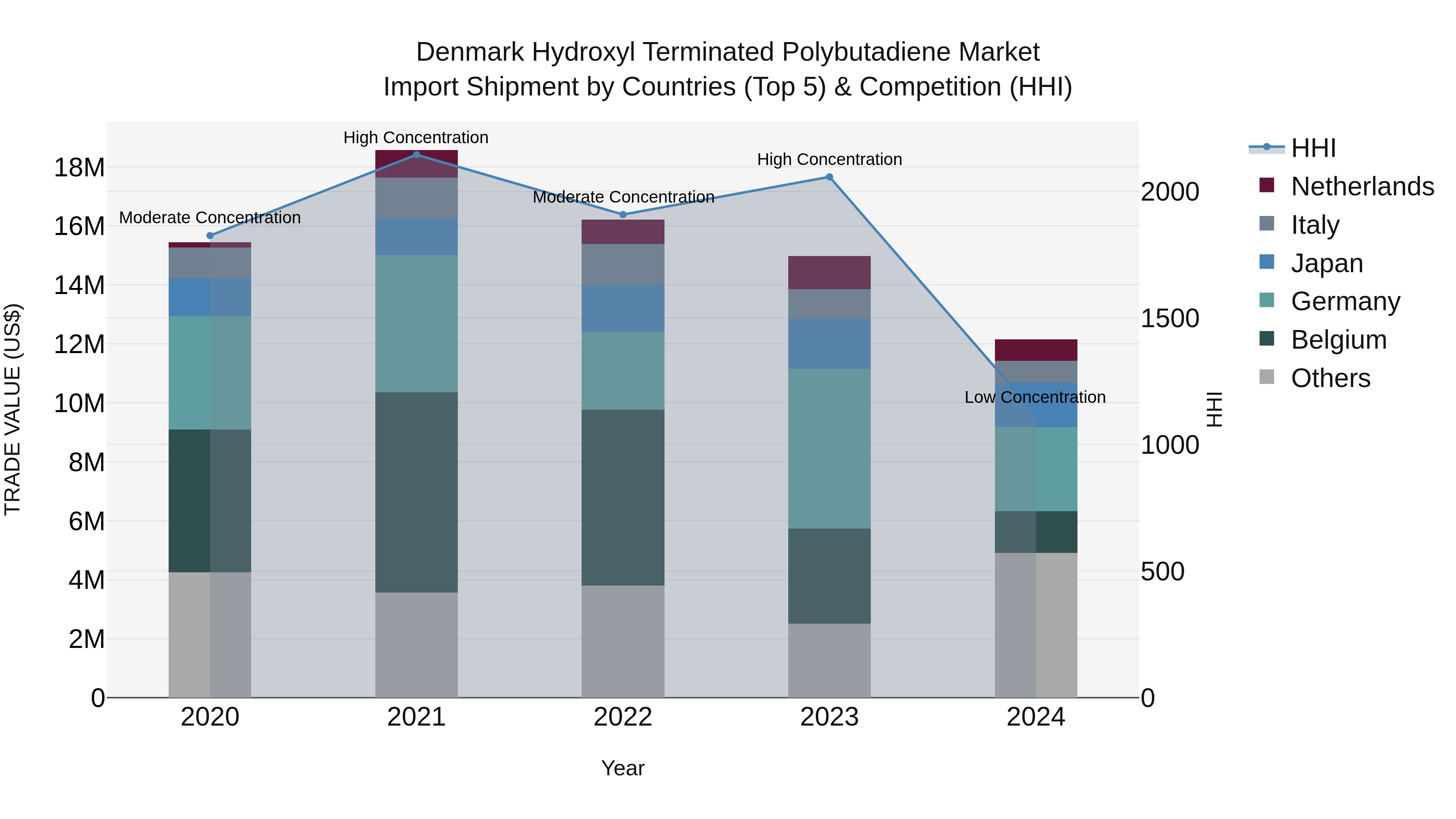This screenshot has height=819, width=1456.
Task: Click the 'Low Concentration' annotation
Action: [1035, 397]
